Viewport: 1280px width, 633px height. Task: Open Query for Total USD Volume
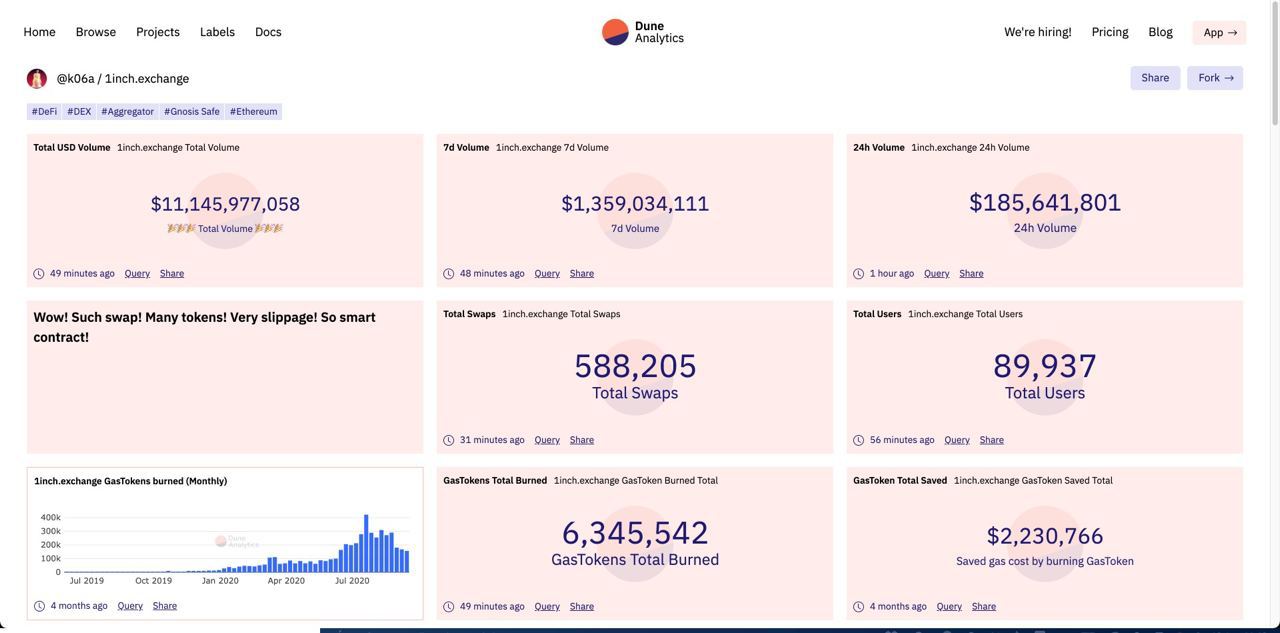(137, 274)
